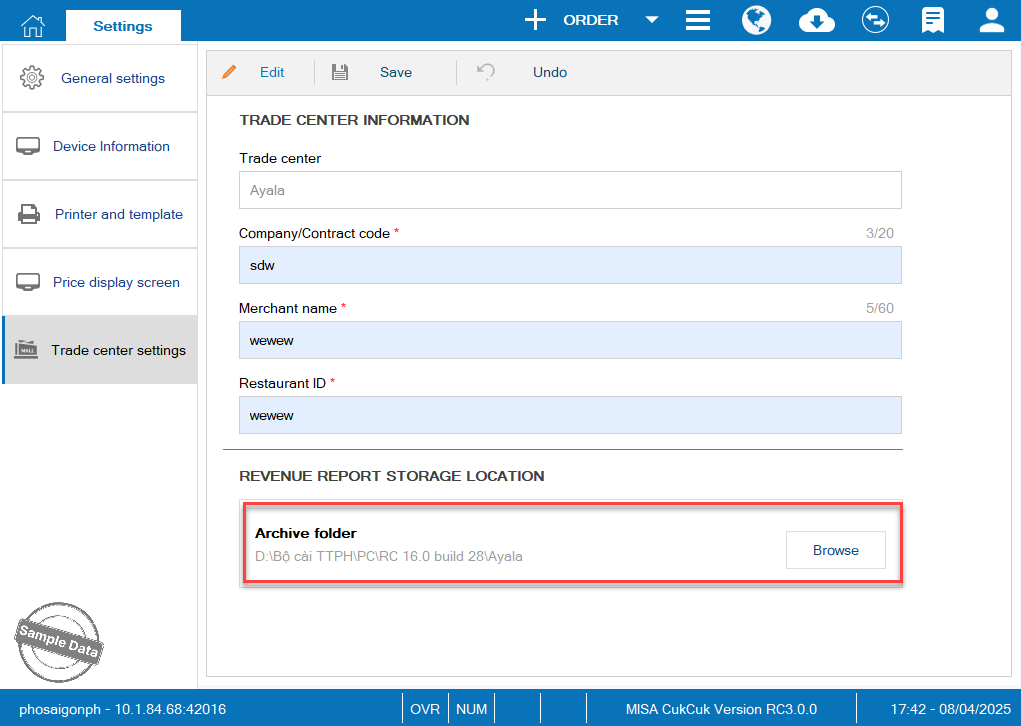1021x726 pixels.
Task: Open the hamburger menu icon
Action: pyautogui.click(x=697, y=20)
